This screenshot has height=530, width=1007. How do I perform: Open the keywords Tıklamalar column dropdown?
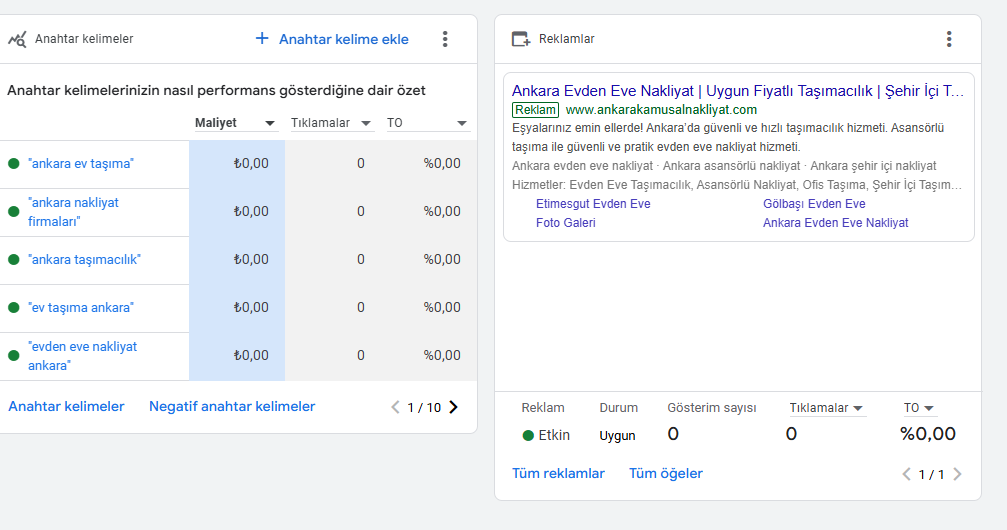tap(331, 123)
